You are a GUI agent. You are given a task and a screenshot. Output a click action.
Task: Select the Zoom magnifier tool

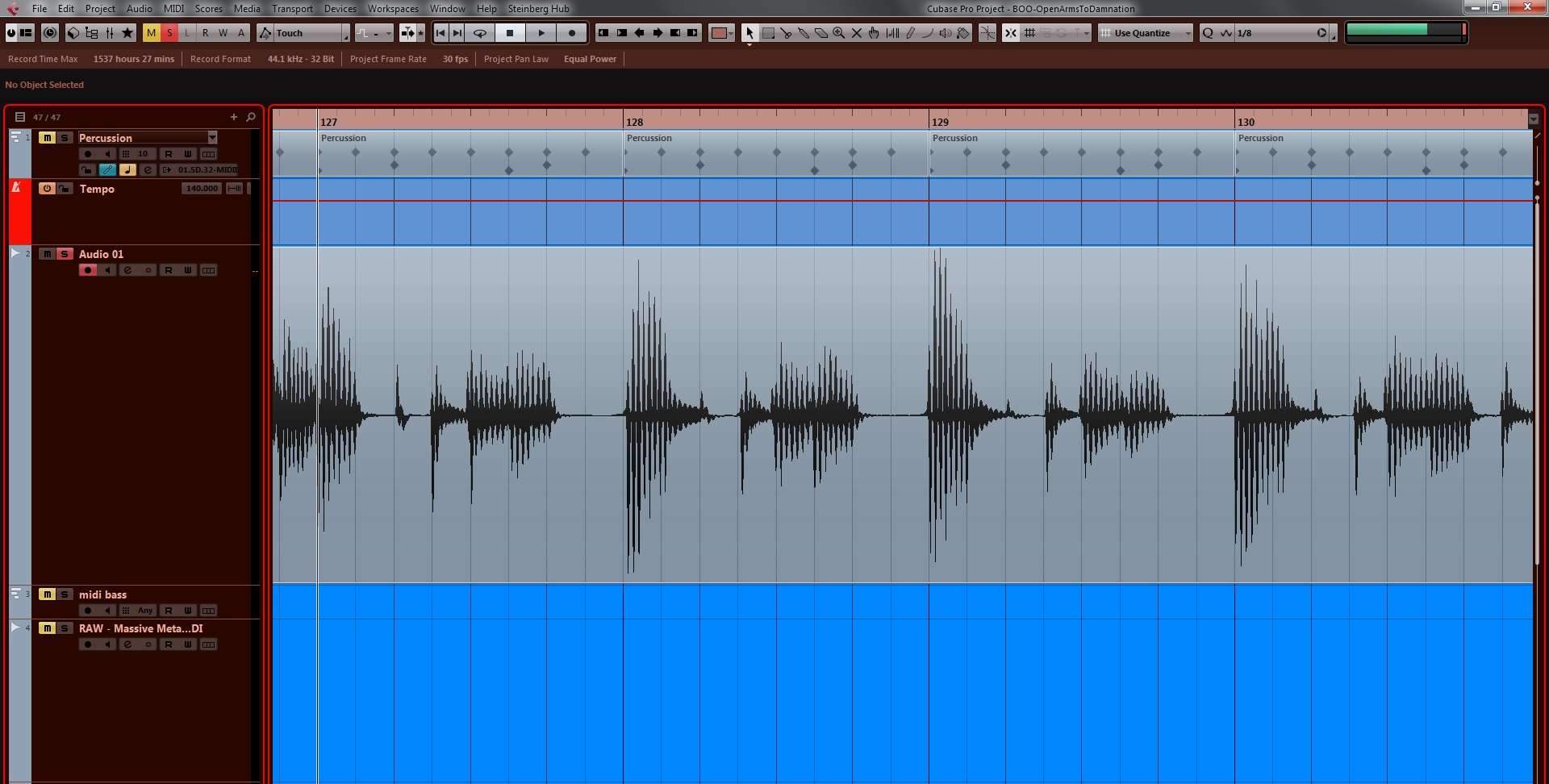[839, 33]
